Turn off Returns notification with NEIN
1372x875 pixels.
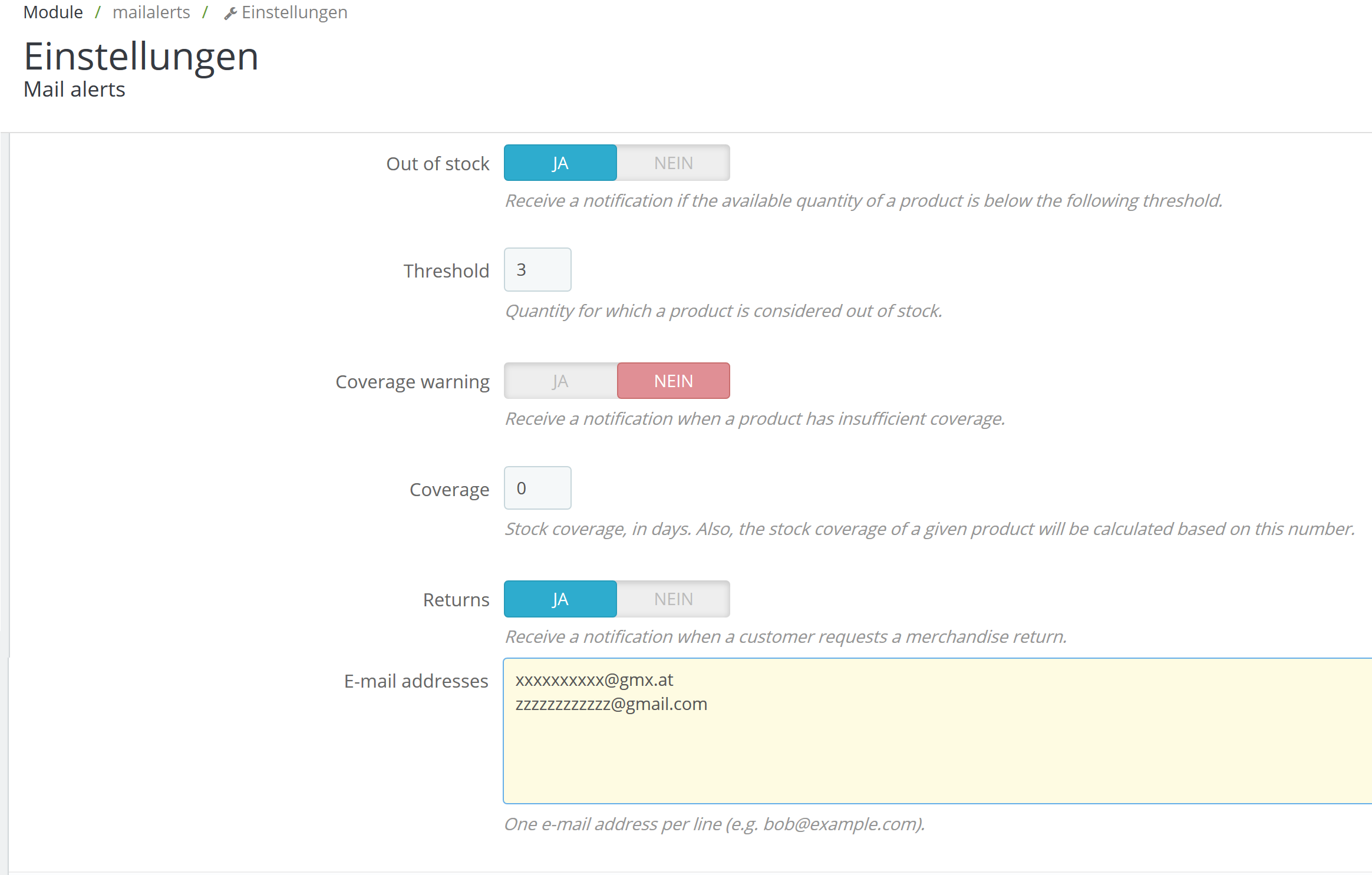coord(673,599)
